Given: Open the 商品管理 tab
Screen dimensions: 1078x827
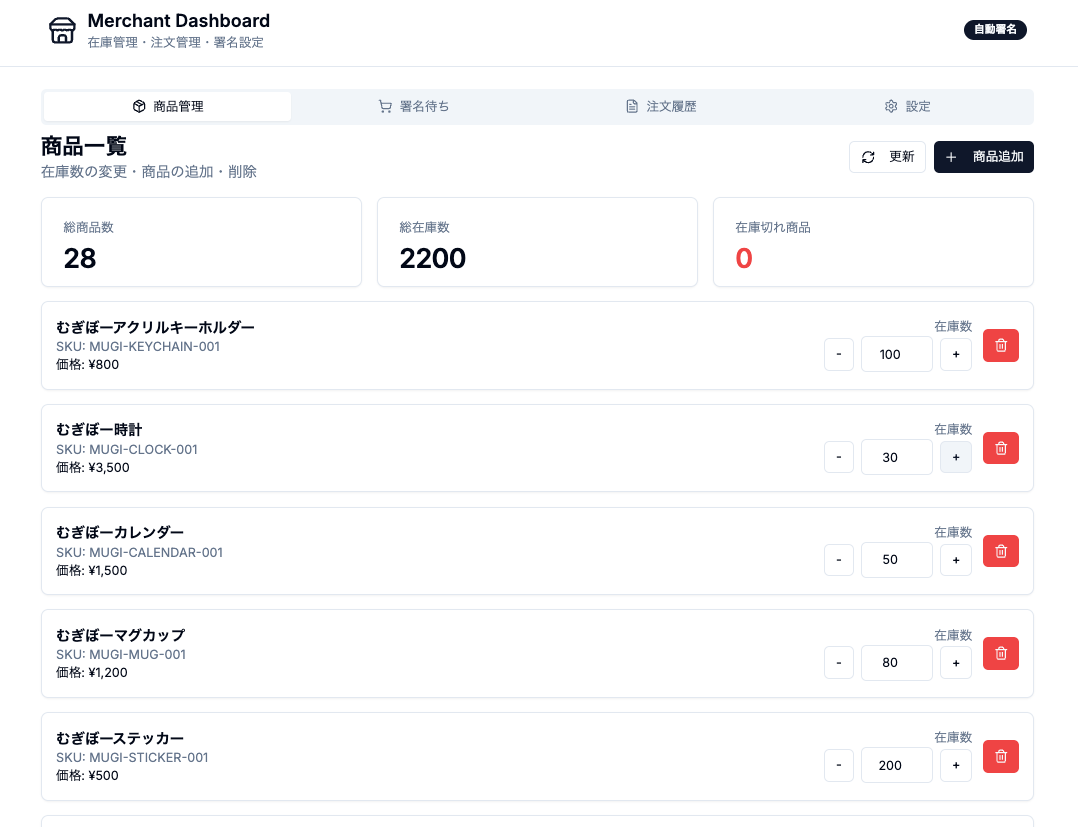Looking at the screenshot, I should coord(167,106).
